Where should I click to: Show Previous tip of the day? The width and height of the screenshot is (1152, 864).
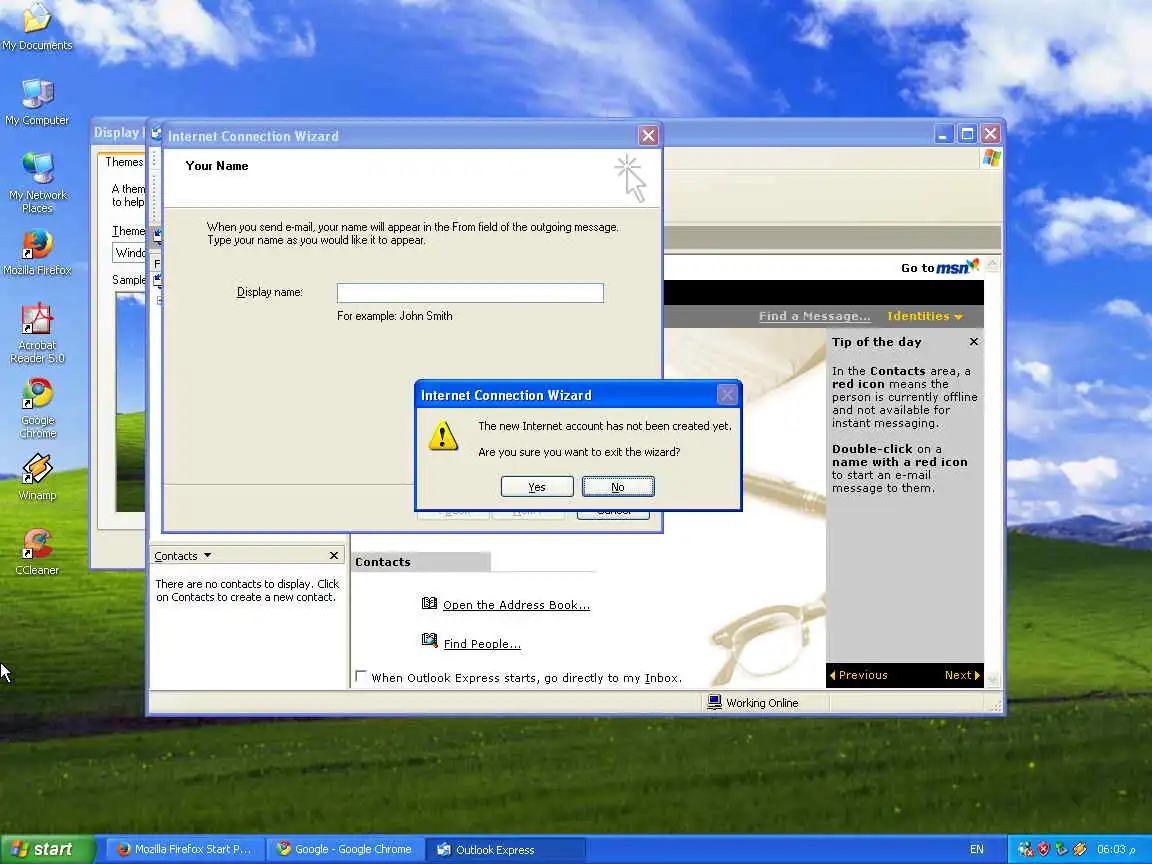click(858, 675)
